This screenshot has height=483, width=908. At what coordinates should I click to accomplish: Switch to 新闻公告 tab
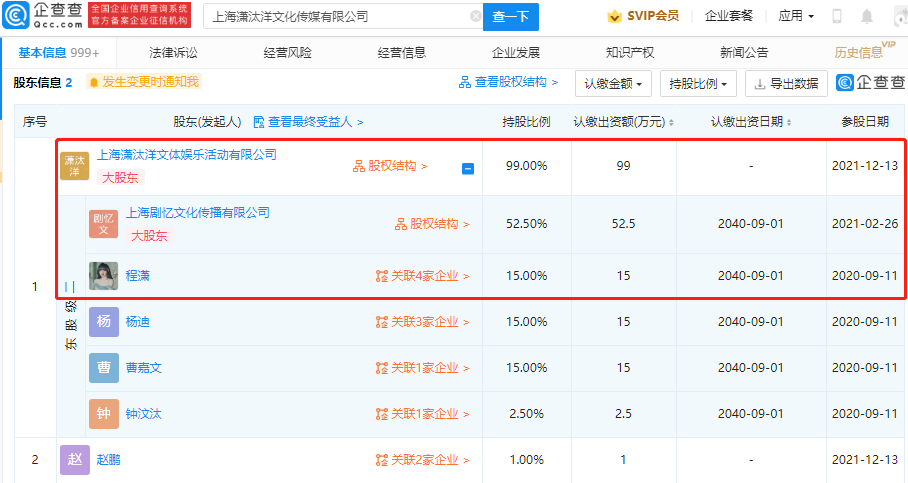[x=744, y=53]
